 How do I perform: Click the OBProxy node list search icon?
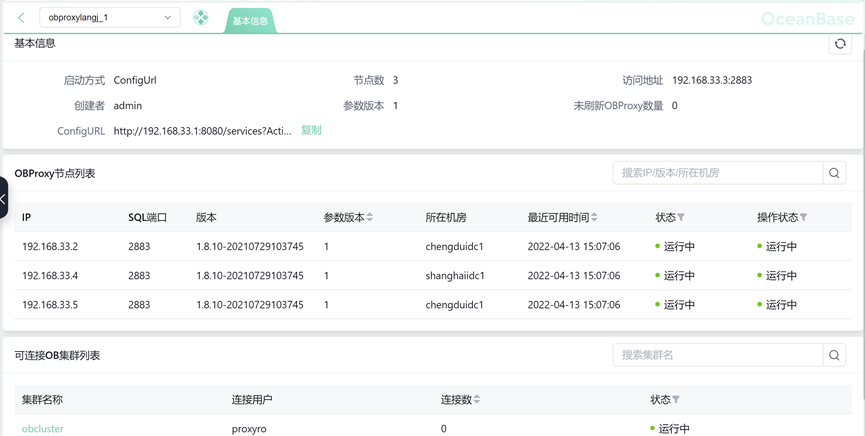834,173
